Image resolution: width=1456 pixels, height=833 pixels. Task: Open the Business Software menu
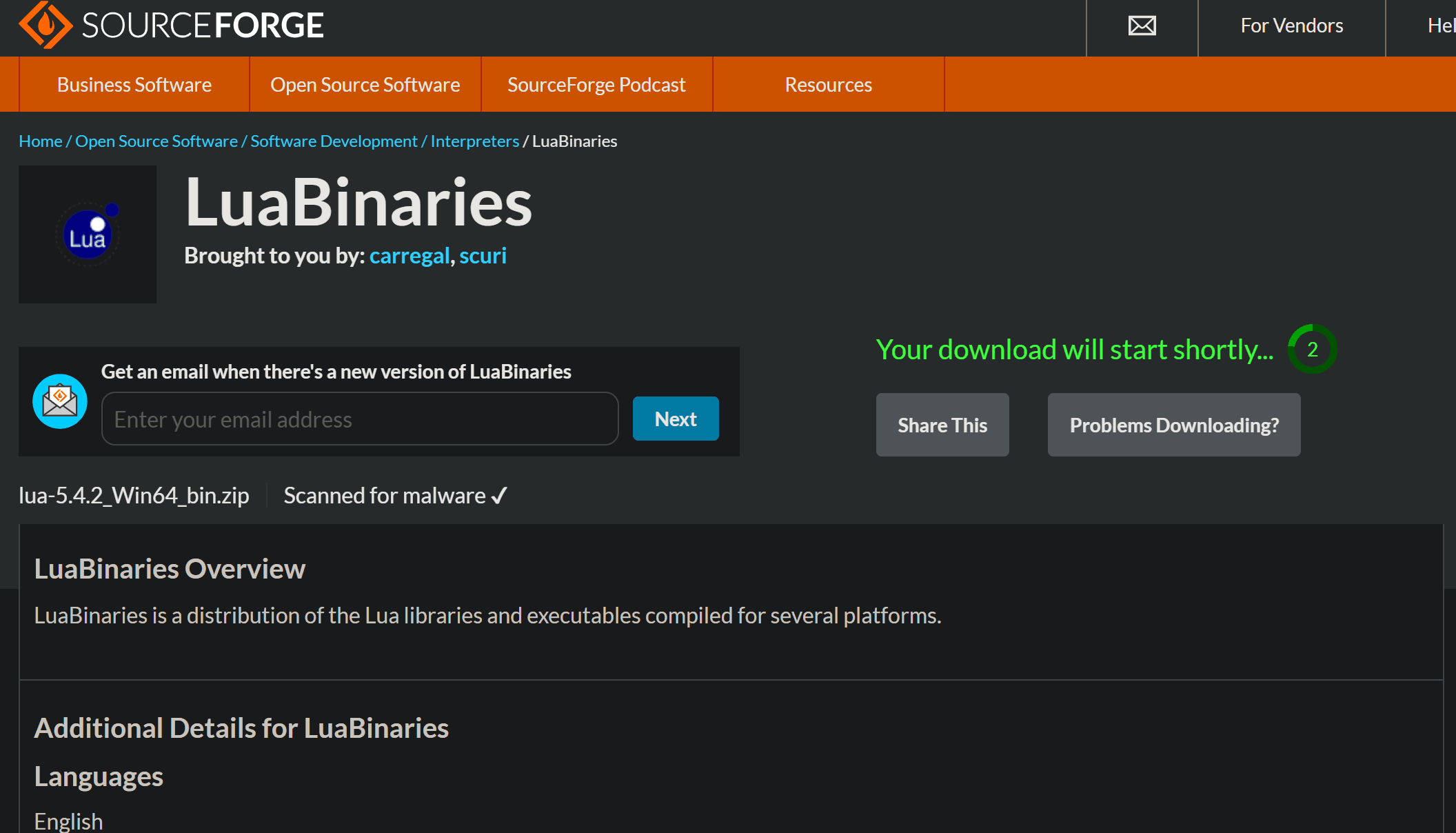pyautogui.click(x=134, y=85)
